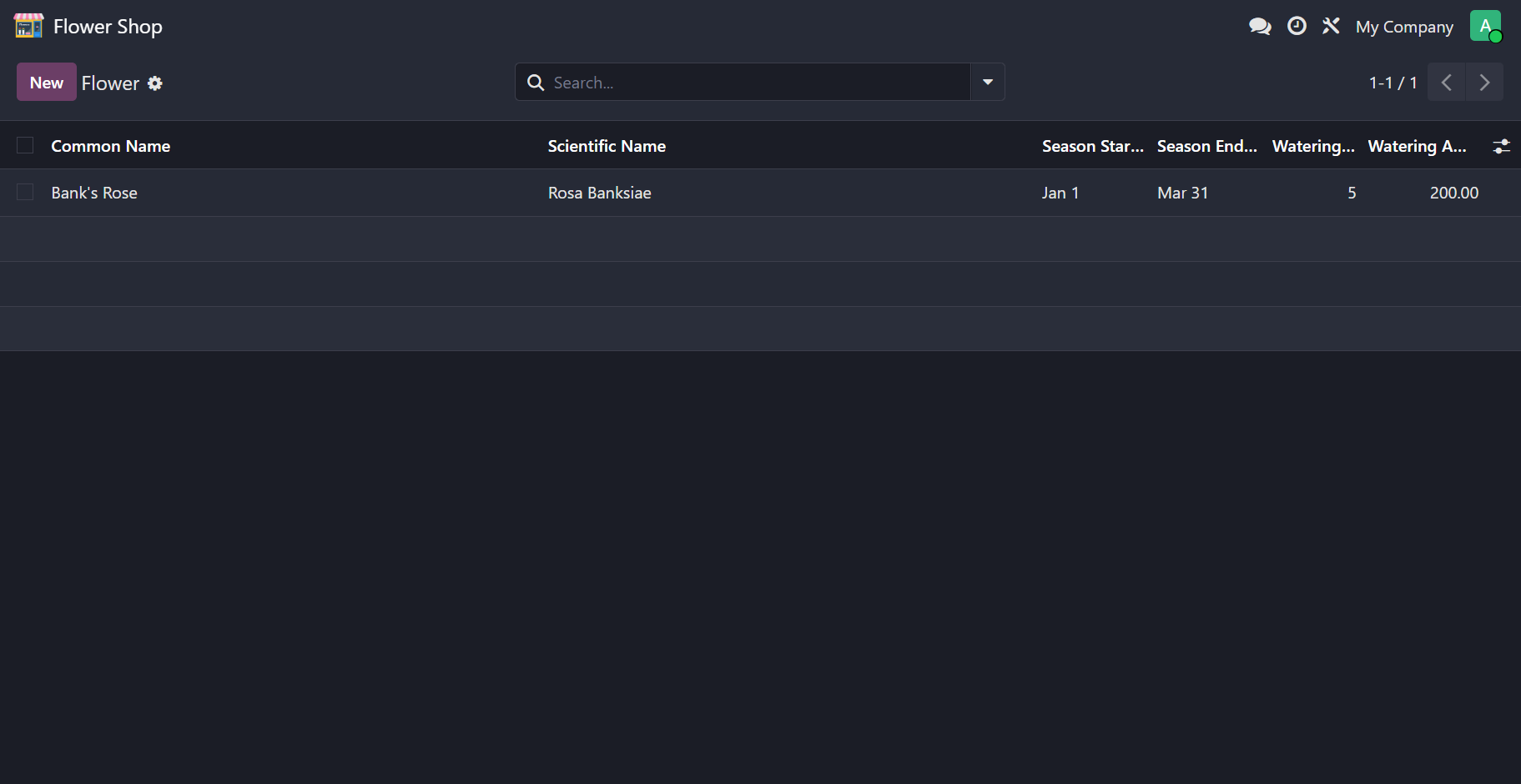Select the Bank's Rose row checkbox
The height and width of the screenshot is (784, 1521).
(25, 193)
